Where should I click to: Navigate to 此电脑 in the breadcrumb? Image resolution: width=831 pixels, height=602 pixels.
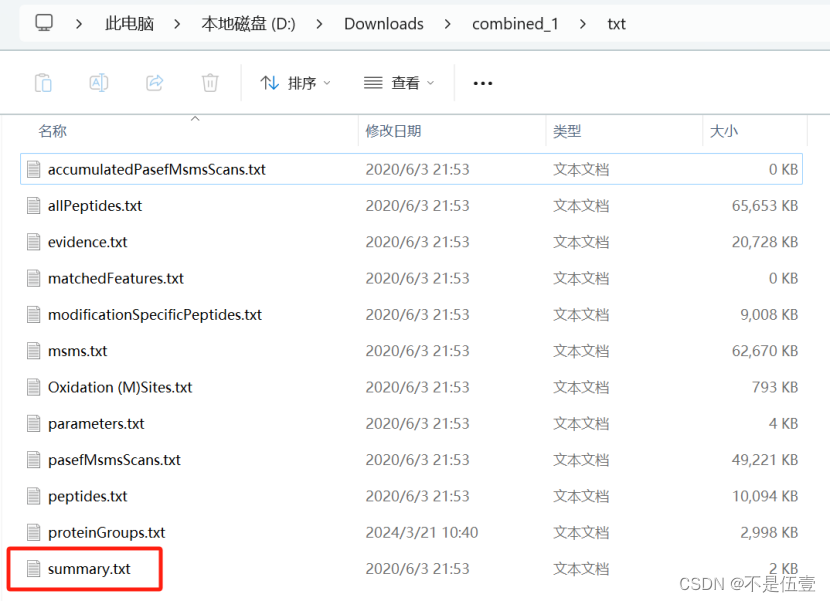(x=129, y=24)
